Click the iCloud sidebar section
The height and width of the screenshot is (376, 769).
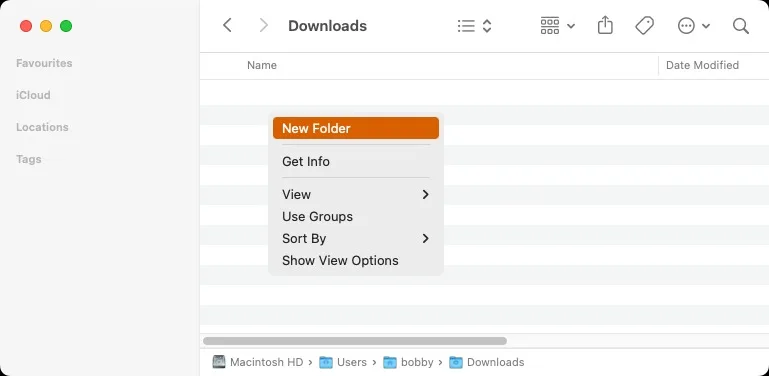[x=33, y=95]
